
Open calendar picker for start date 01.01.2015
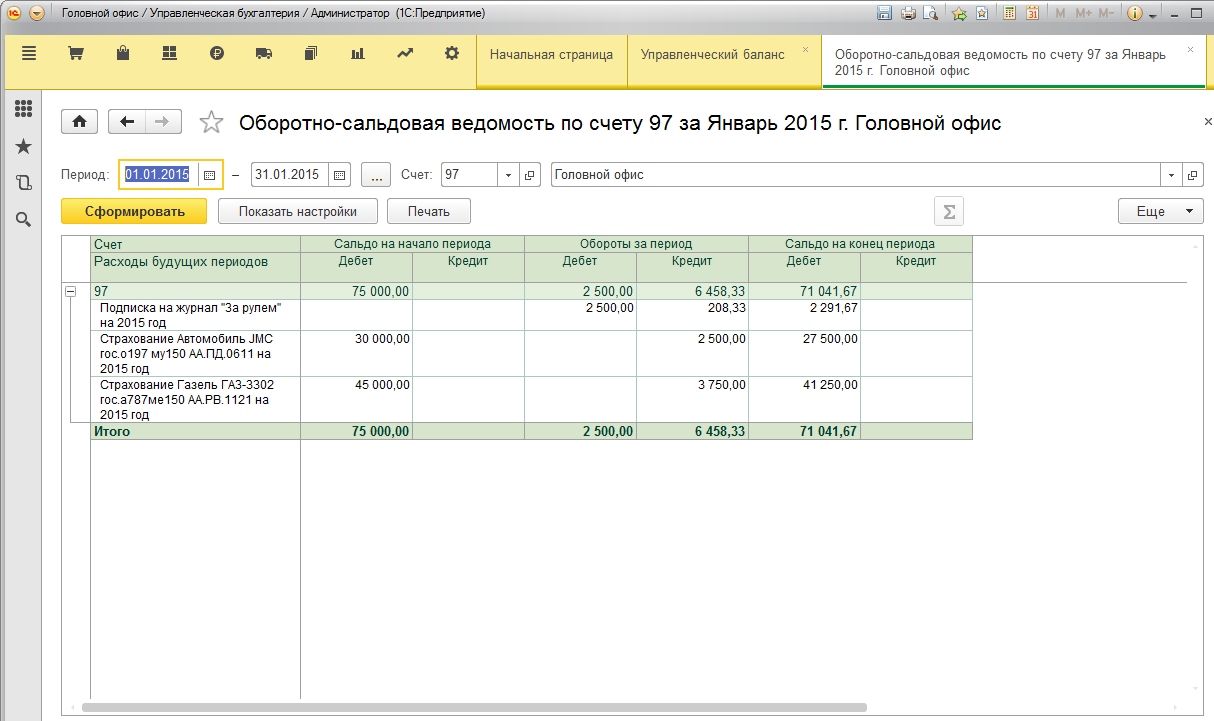[x=209, y=174]
